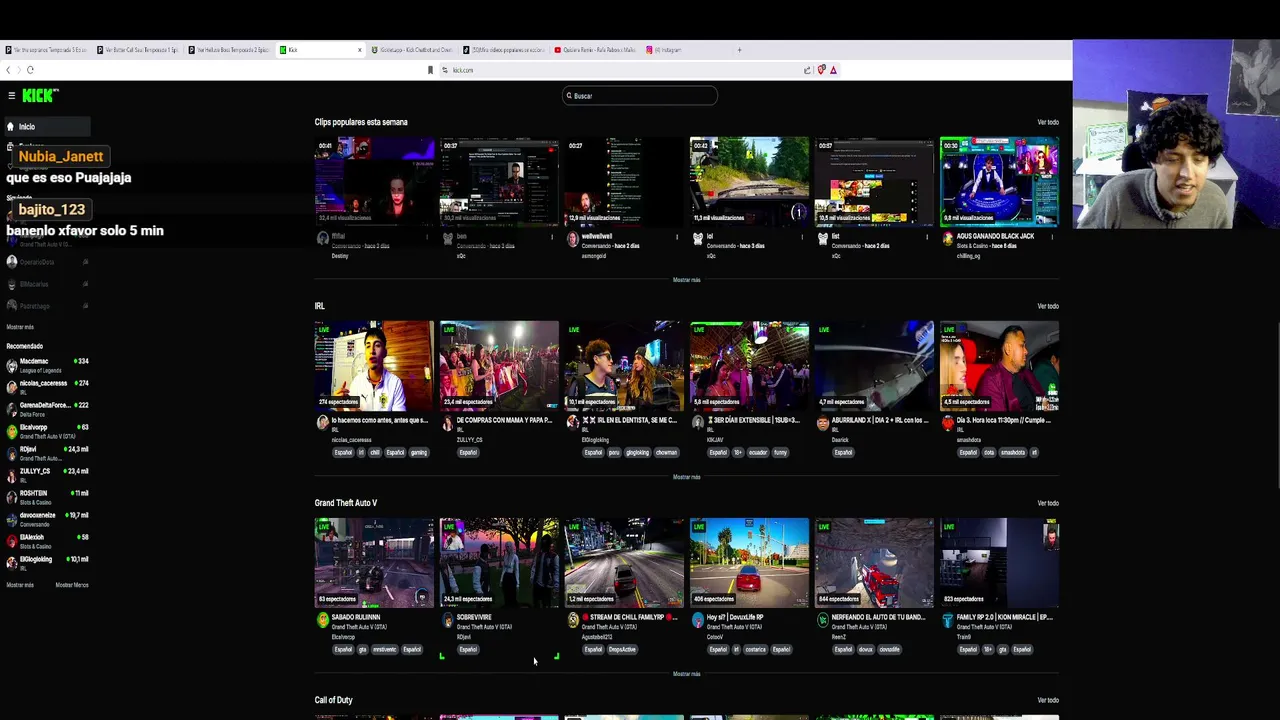Open nicolas_caceresss IRL live stream thumbnail
Screen dimensions: 1280x720
tap(374, 366)
